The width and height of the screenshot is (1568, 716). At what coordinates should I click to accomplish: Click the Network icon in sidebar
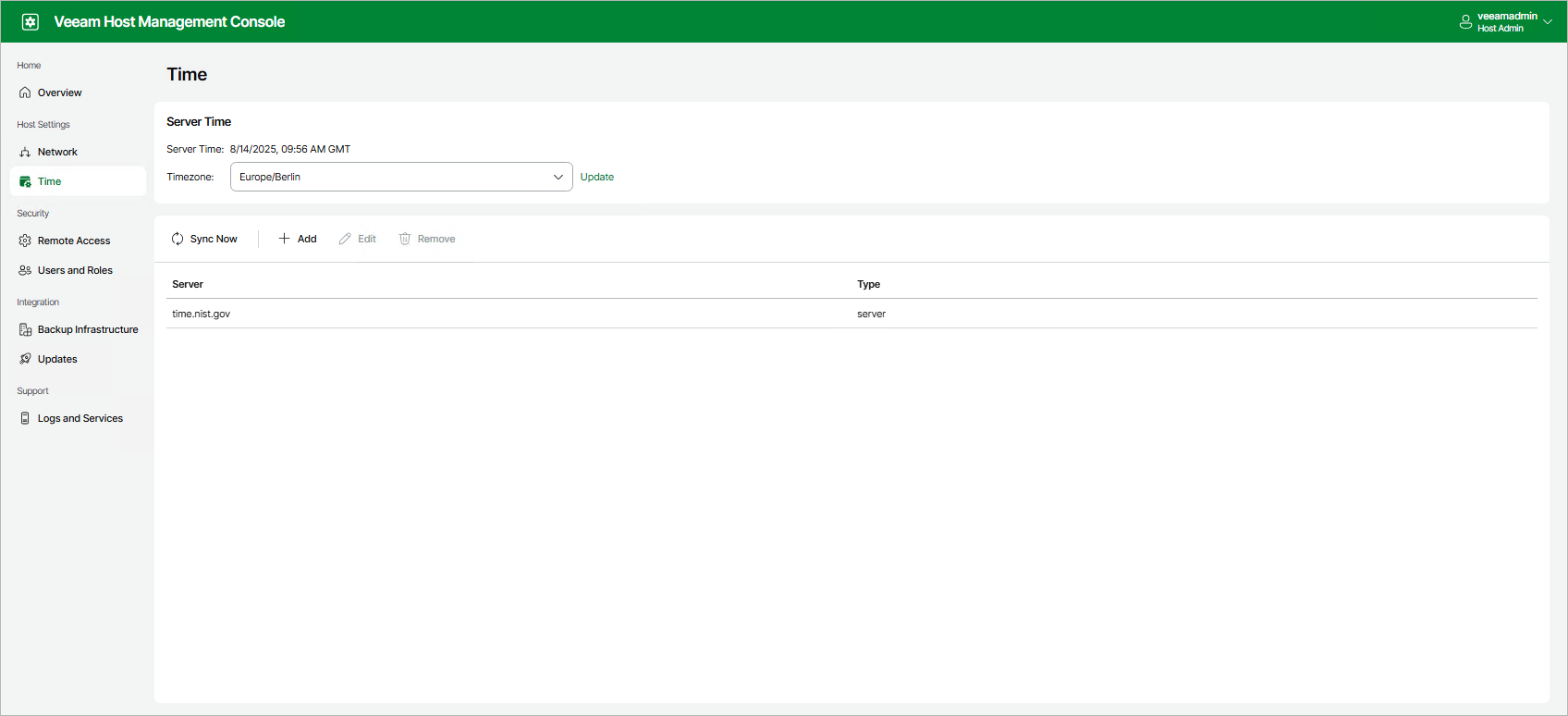click(x=25, y=152)
